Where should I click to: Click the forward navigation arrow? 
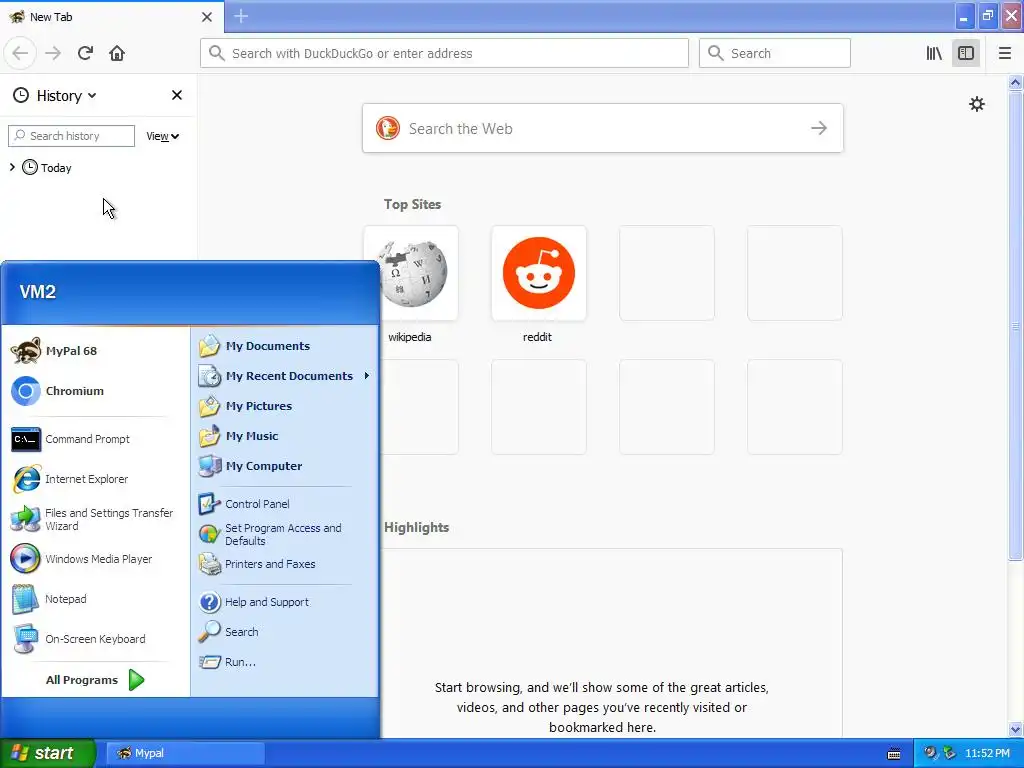click(x=53, y=53)
